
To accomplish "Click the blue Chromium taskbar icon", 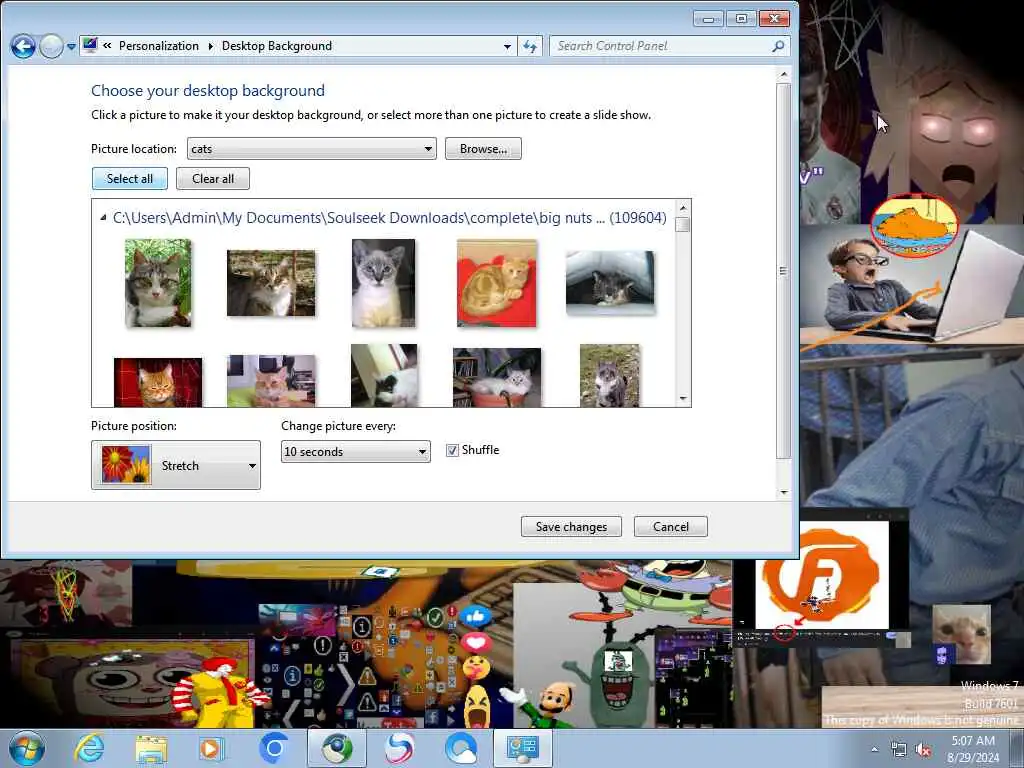I will point(273,748).
